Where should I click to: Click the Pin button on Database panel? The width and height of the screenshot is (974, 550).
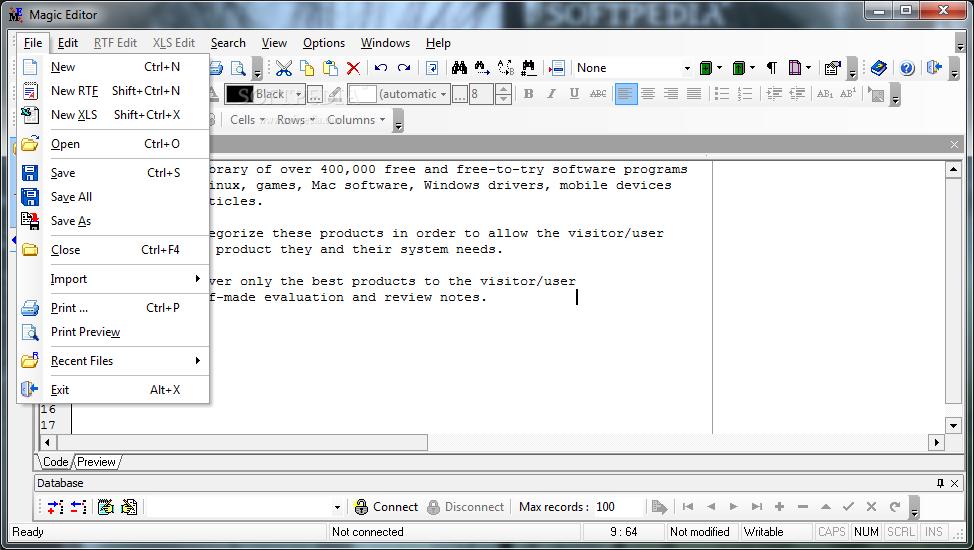point(940,483)
